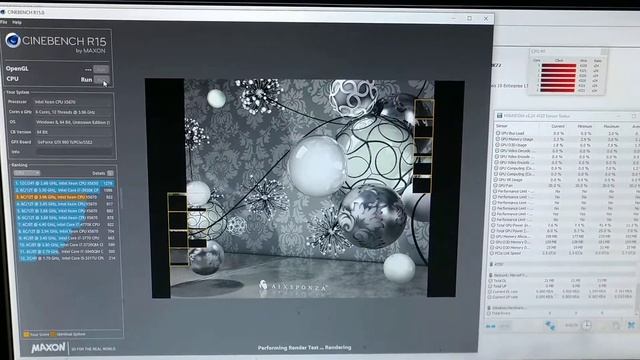Open the Ranking filter dropdown
Image resolution: width=640 pixels, height=360 pixels.
click(27, 173)
